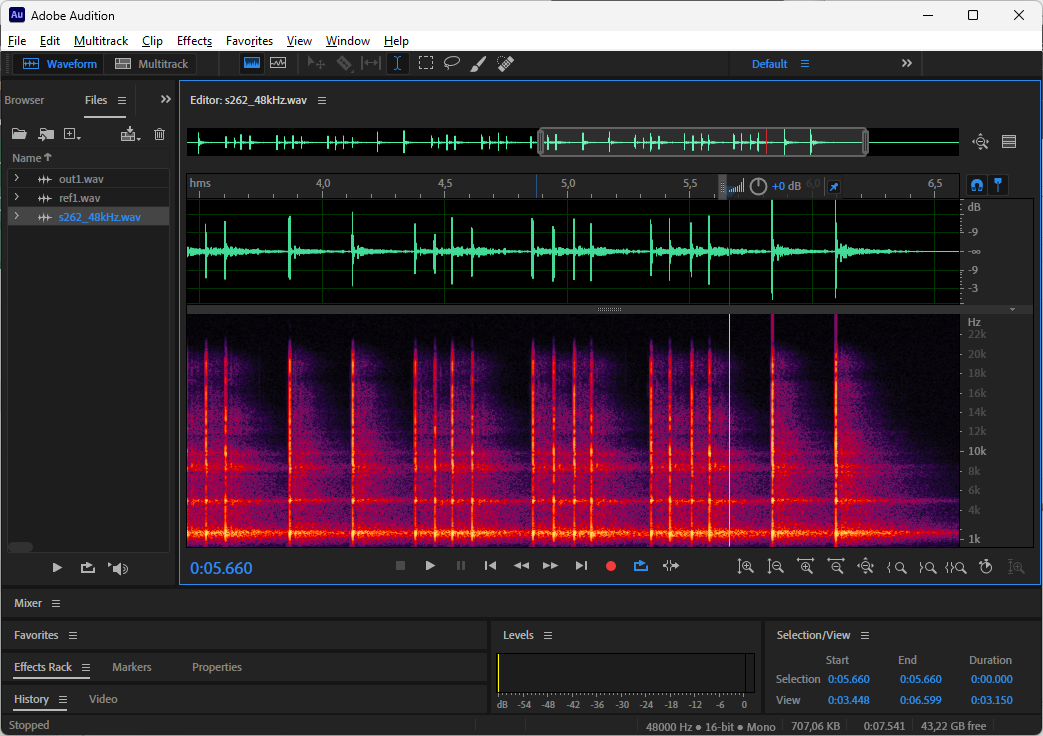Toggle headphone preview icon on ruler

pos(976,185)
